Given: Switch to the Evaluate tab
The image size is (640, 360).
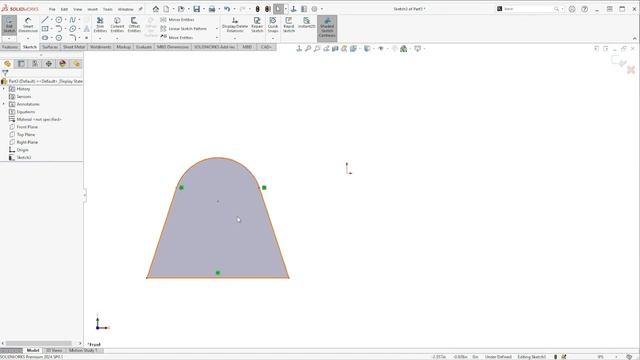Looking at the screenshot, I should [144, 47].
